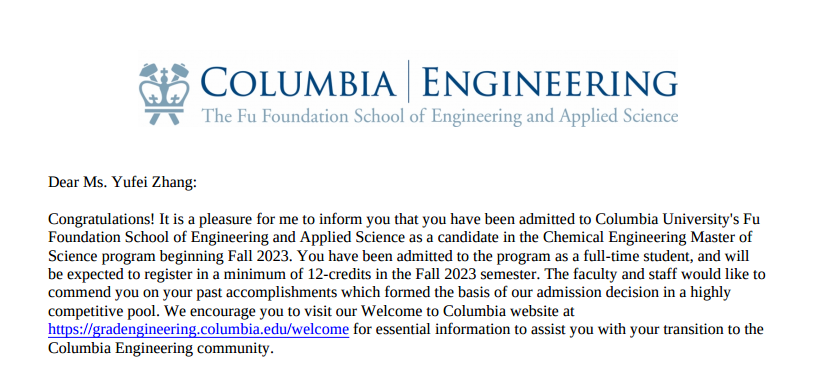Click the COLUMBIA wordmark in header
This screenshot has height=370, width=813.
298,82
